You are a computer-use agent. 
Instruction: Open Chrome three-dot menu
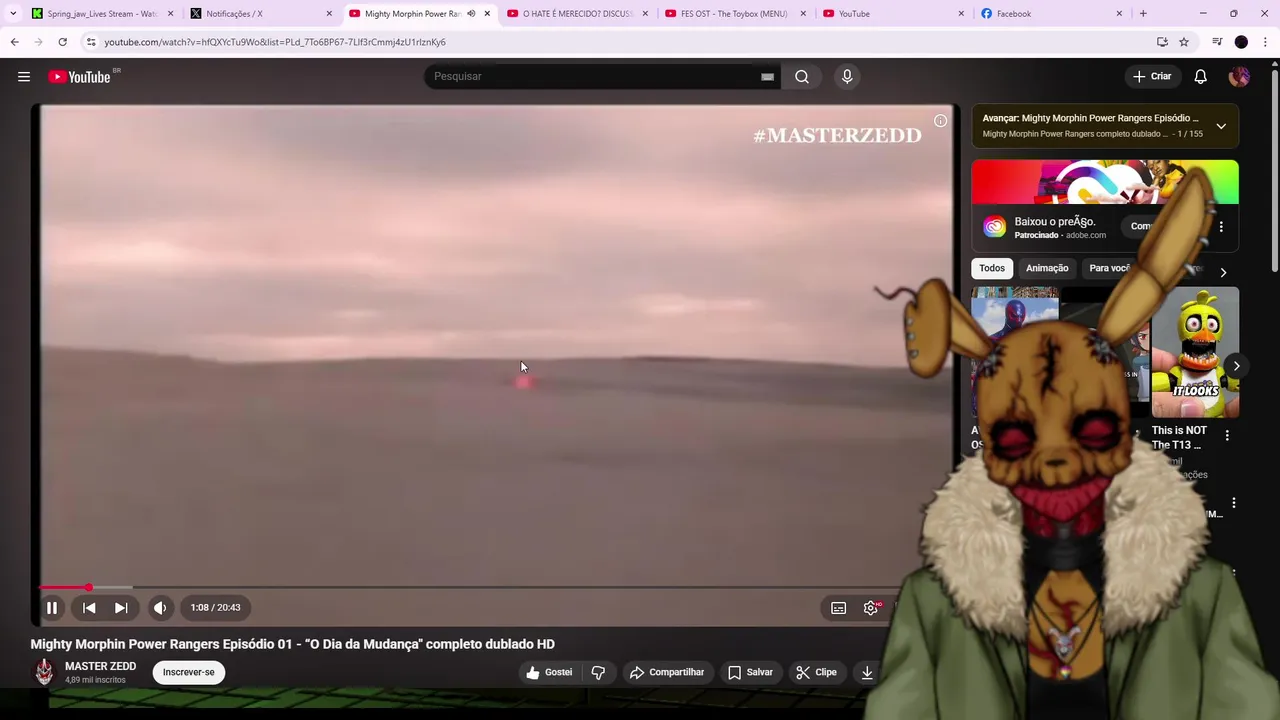pos(1266,42)
